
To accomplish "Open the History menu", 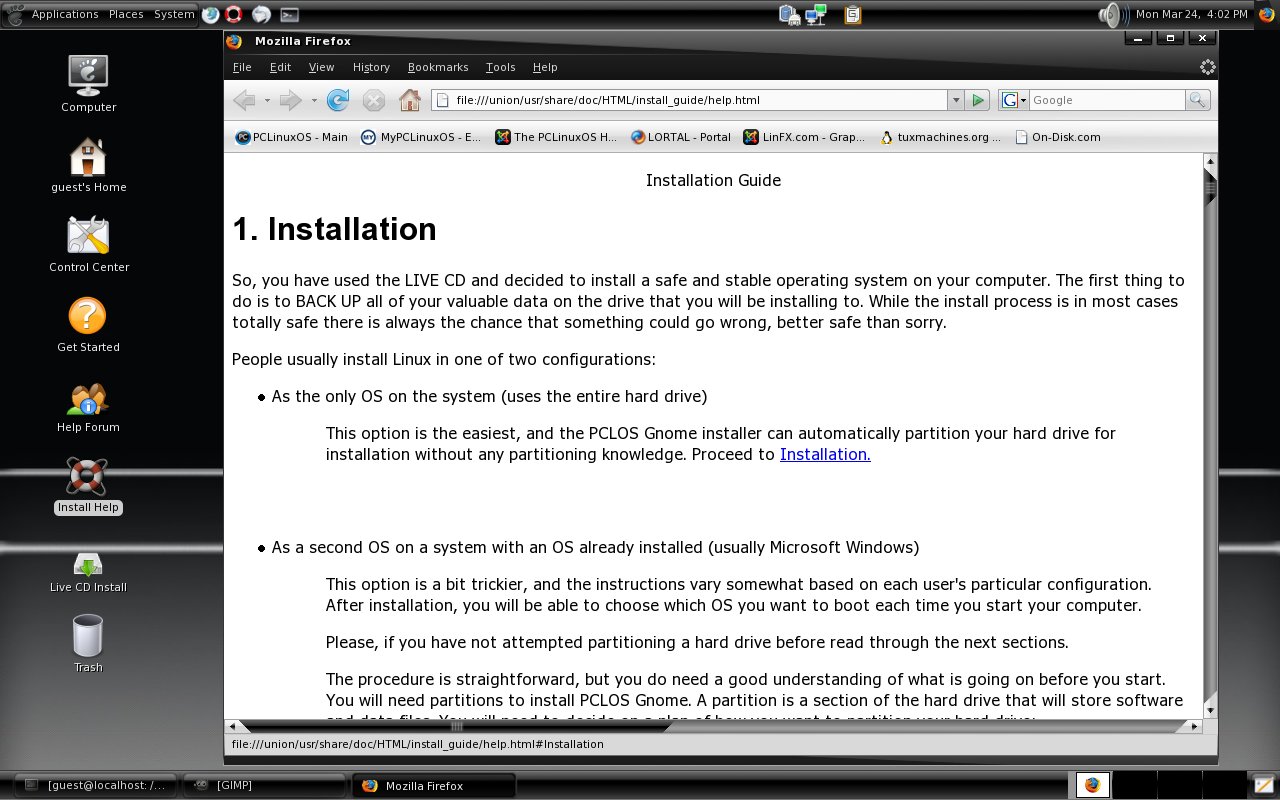I will 371,67.
